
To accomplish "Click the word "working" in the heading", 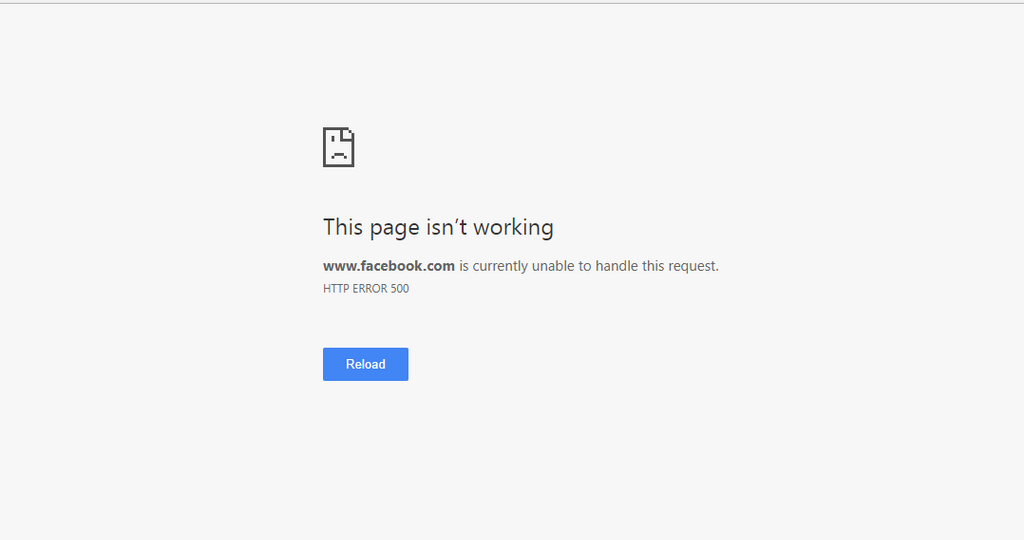I will [513, 228].
